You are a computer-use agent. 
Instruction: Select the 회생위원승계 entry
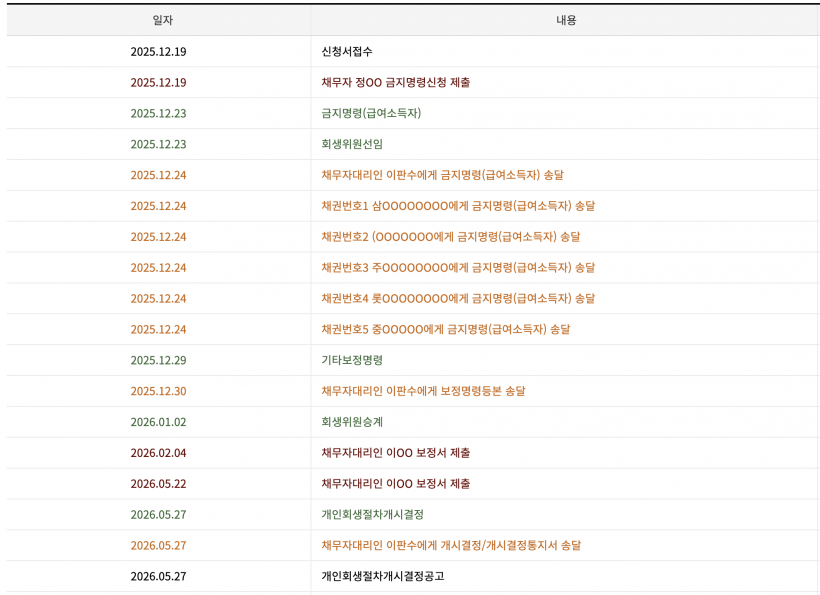pos(352,421)
